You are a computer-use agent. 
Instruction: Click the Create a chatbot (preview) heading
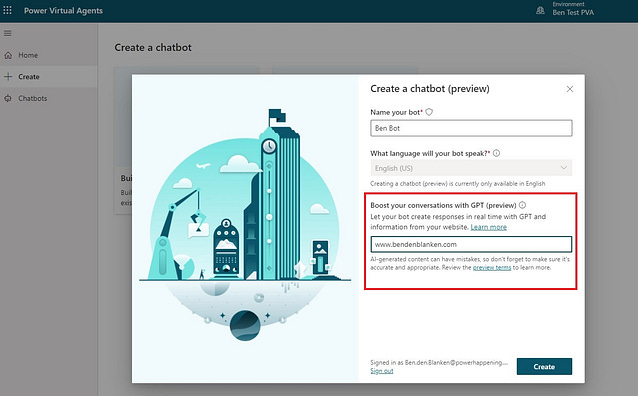pyautogui.click(x=430, y=89)
